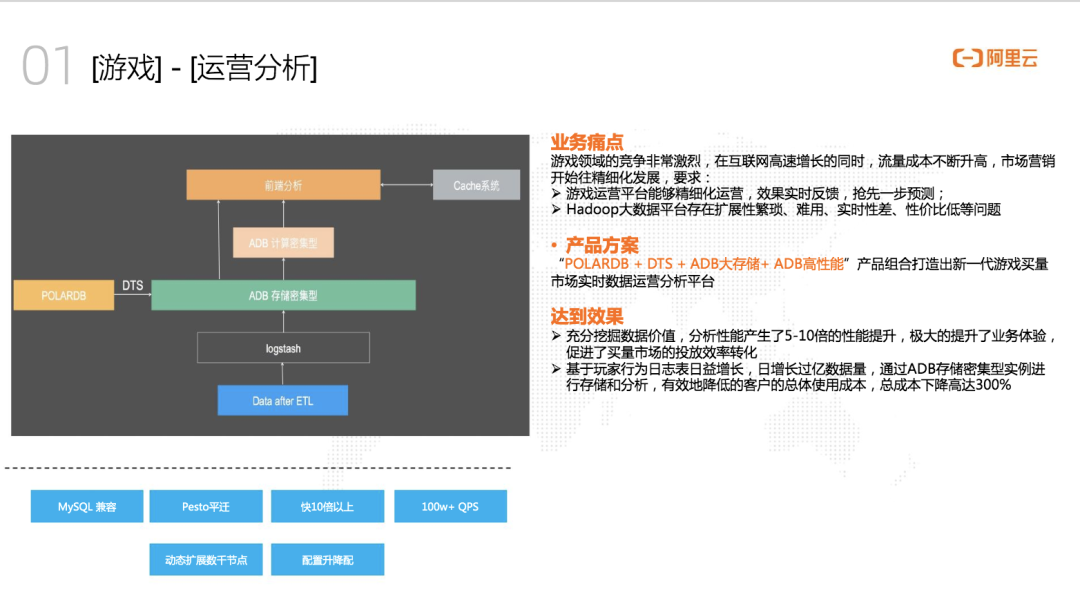Select the 前端分析 box in diagram

point(283,185)
